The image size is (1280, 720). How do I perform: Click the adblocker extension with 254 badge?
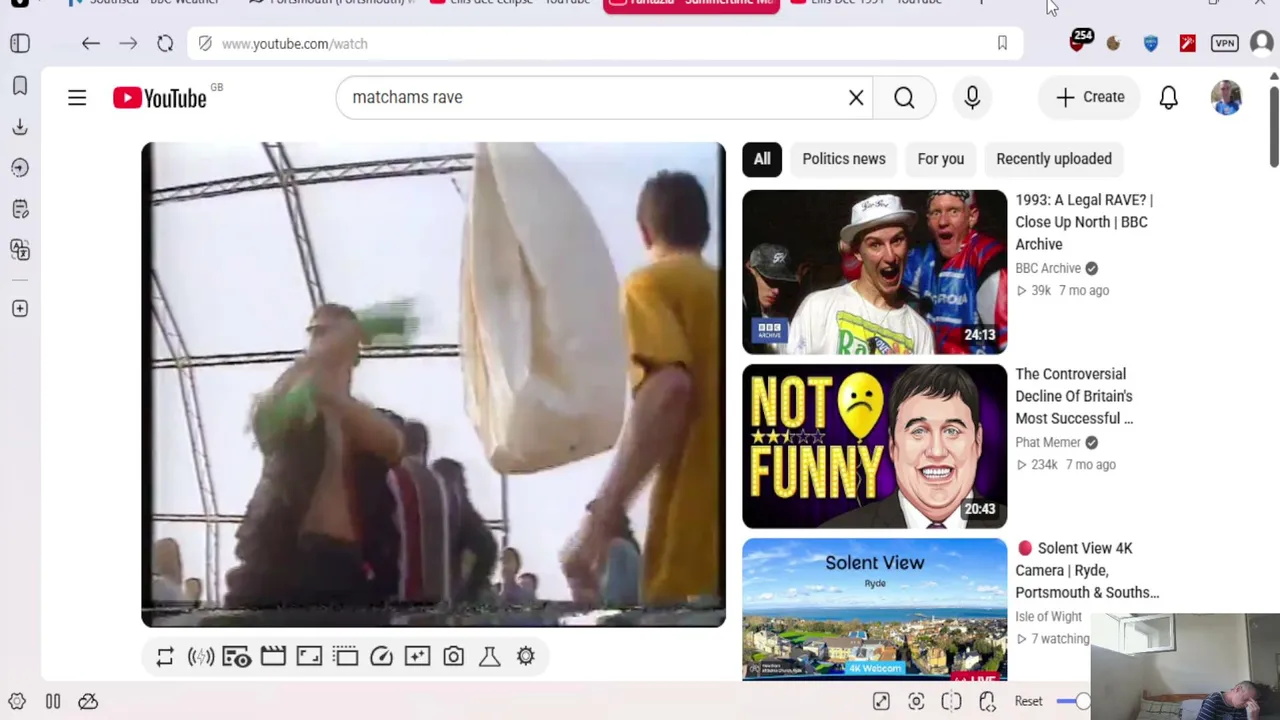1078,42
